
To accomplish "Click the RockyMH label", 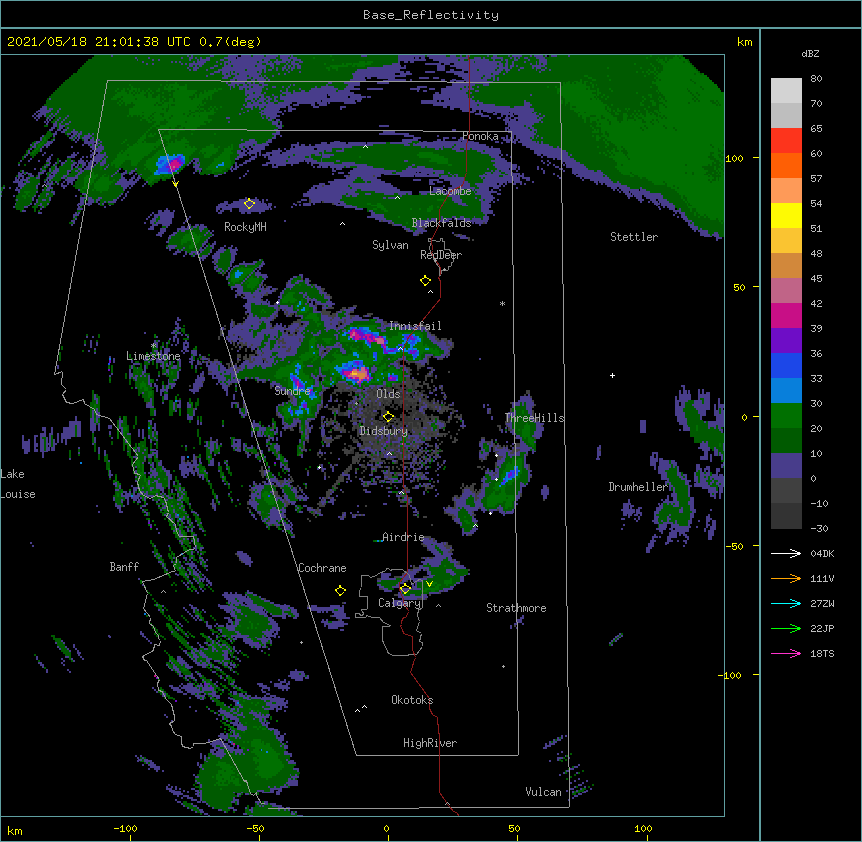I will 245,227.
